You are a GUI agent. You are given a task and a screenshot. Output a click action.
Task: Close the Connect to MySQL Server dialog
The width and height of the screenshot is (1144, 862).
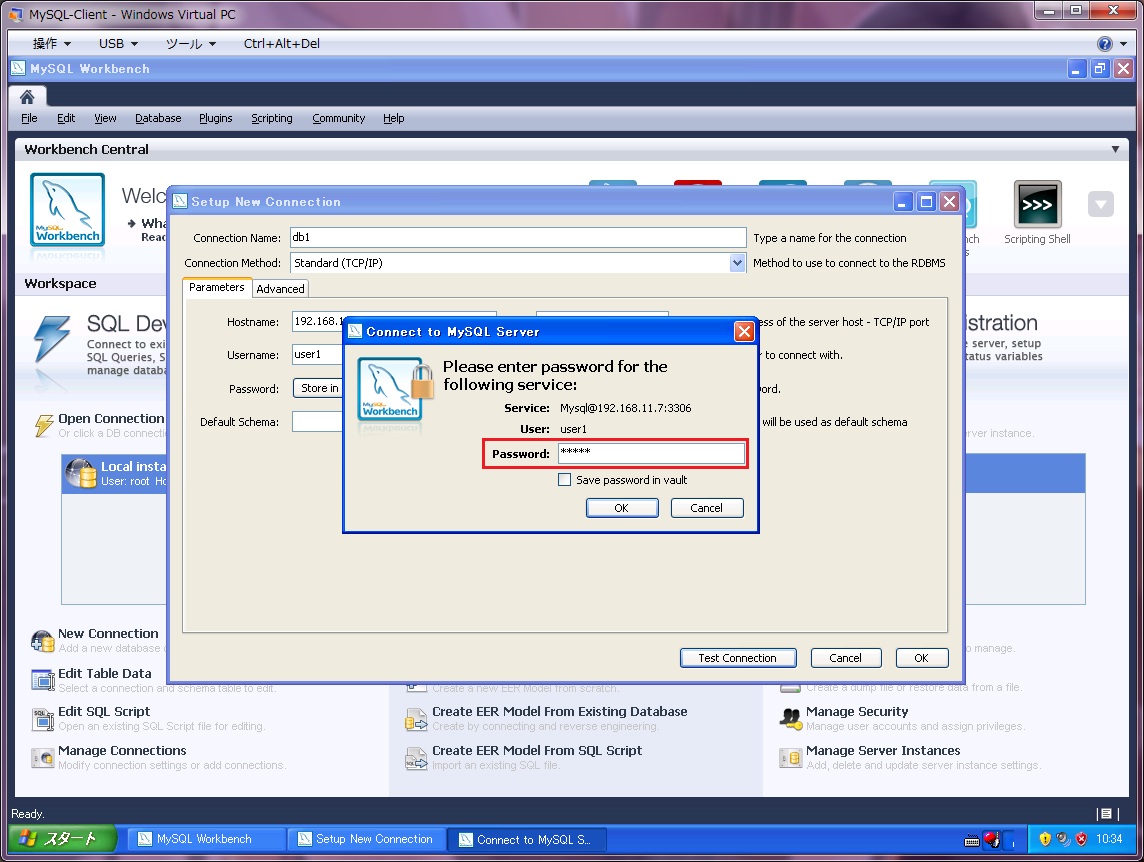[x=744, y=332]
